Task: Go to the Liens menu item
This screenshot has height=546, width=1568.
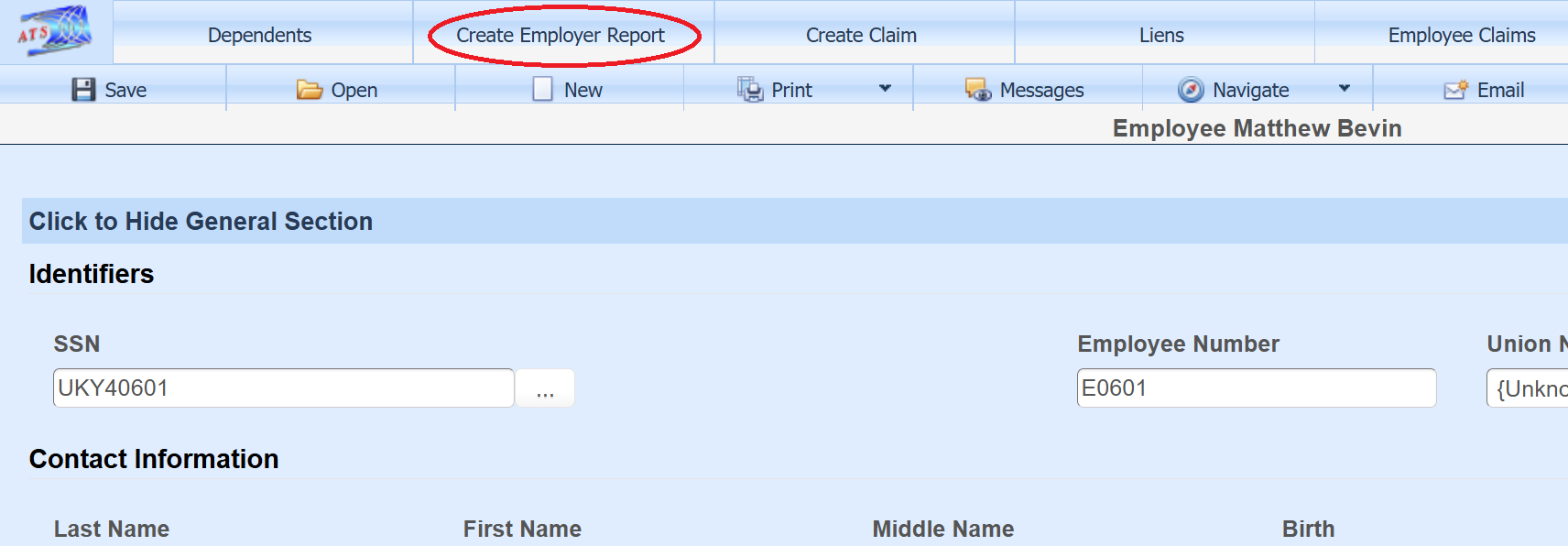Action: (x=1161, y=35)
